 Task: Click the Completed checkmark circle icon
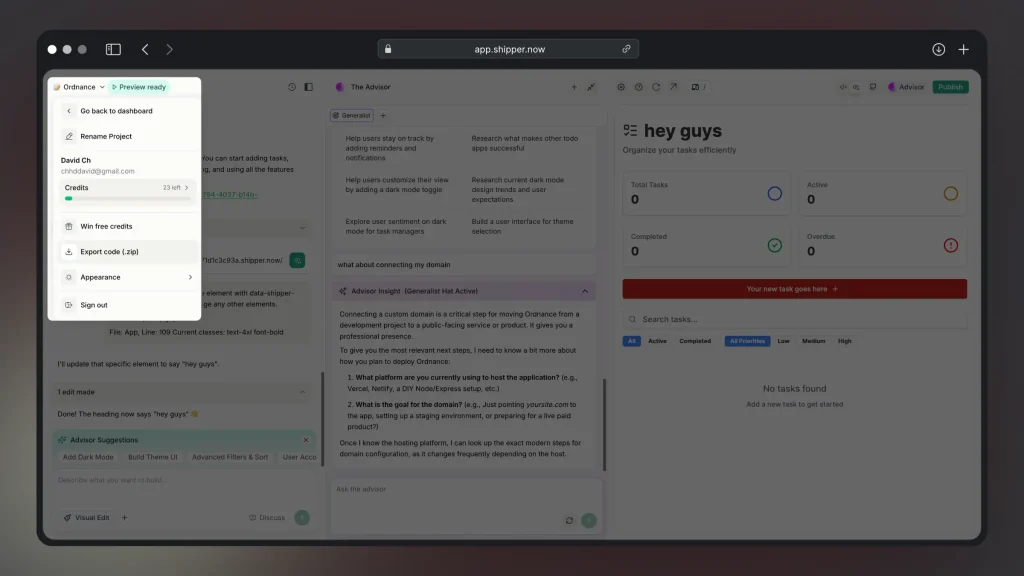click(775, 246)
